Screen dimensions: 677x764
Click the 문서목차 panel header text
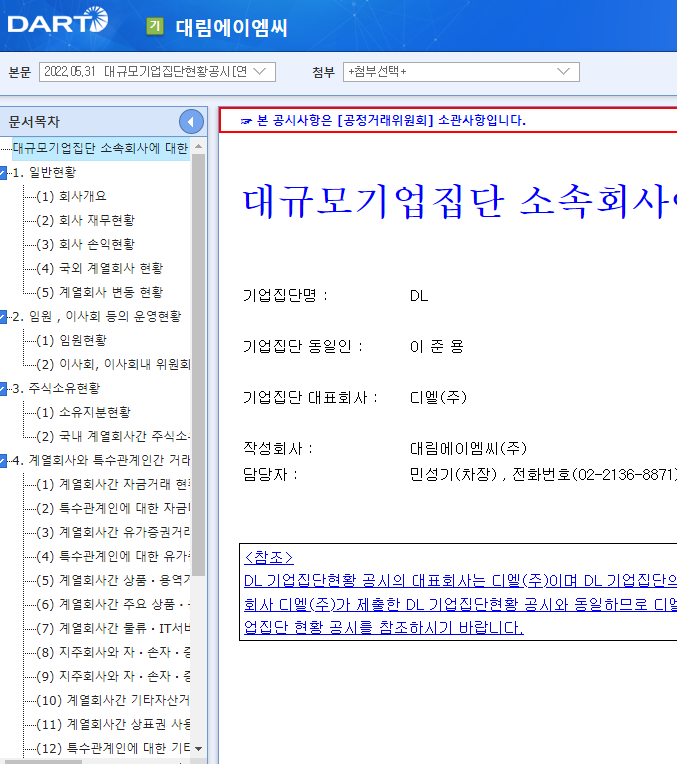(34, 122)
